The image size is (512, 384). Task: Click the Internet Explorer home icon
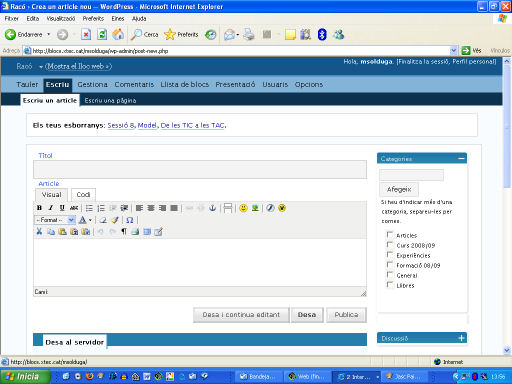tap(118, 34)
